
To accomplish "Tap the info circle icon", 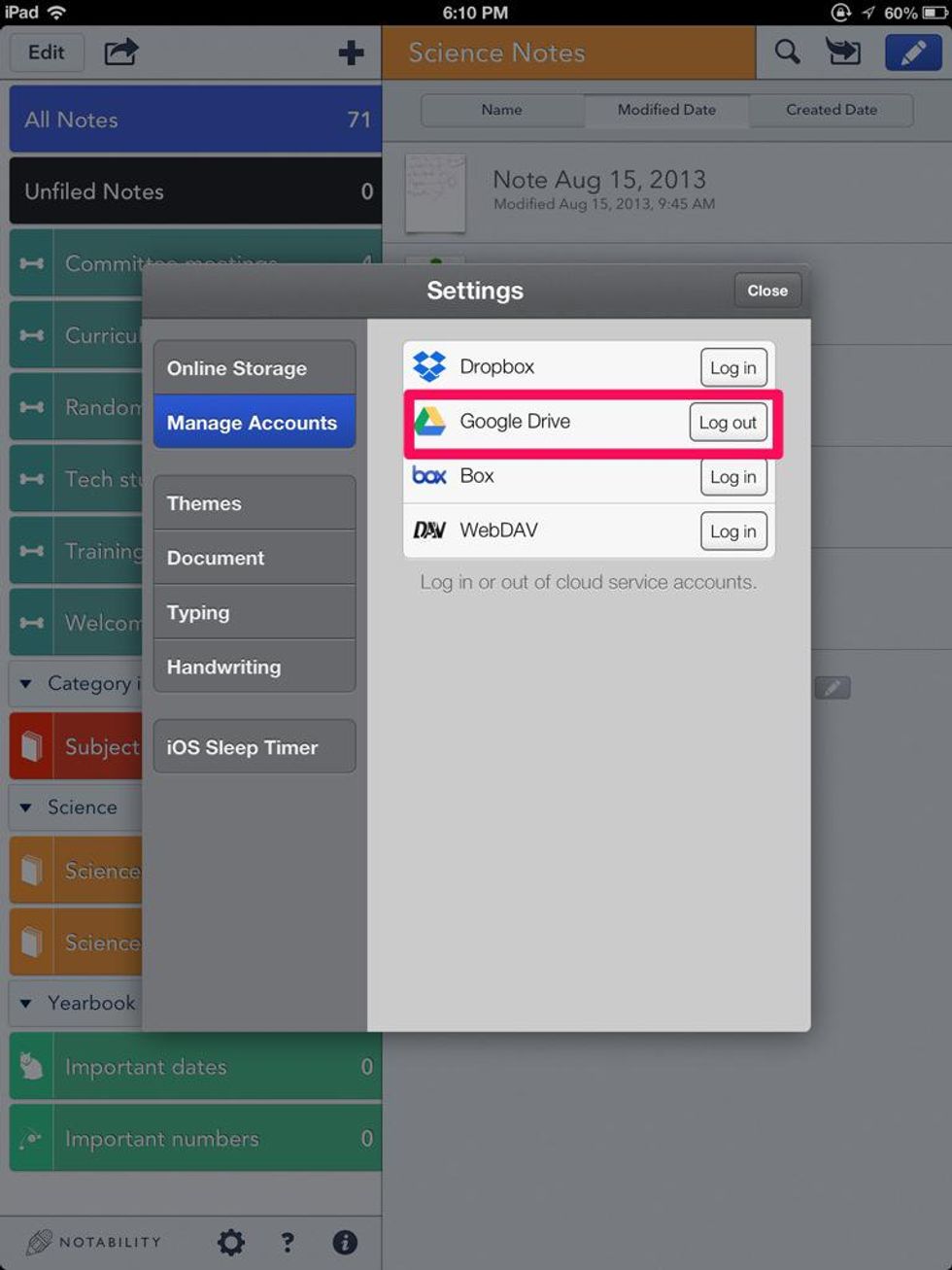I will [x=345, y=1242].
